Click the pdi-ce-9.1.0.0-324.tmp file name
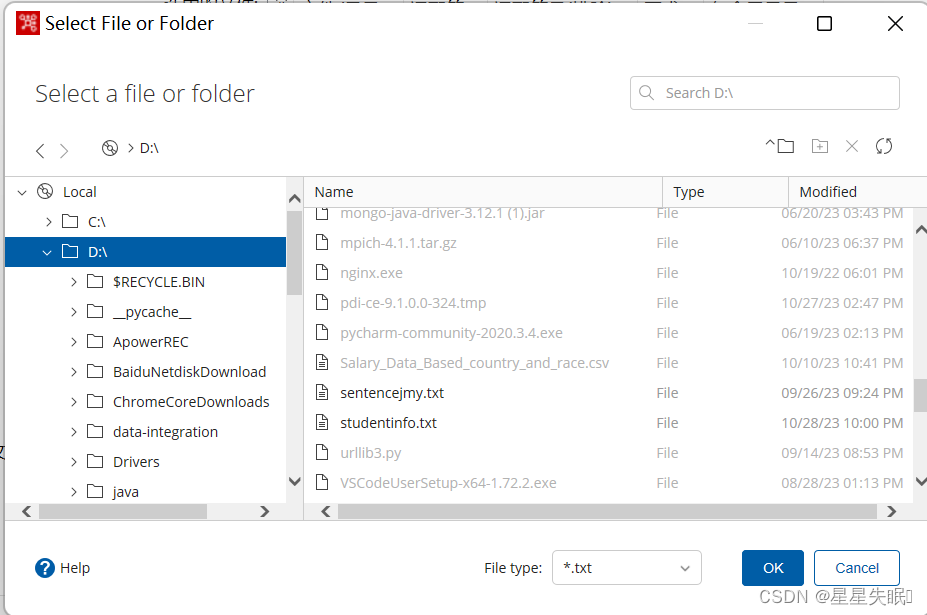This screenshot has height=615, width=927. tap(413, 303)
